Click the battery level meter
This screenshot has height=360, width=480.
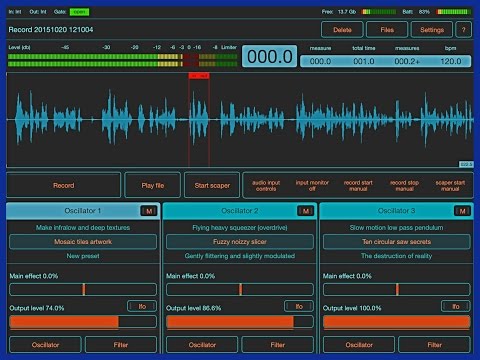(453, 12)
